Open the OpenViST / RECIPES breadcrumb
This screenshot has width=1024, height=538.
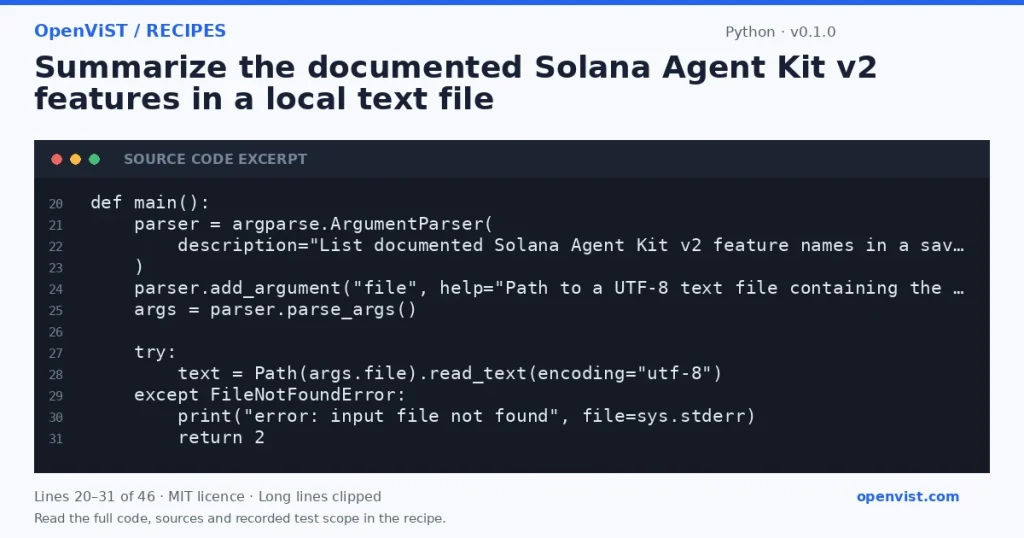(130, 31)
